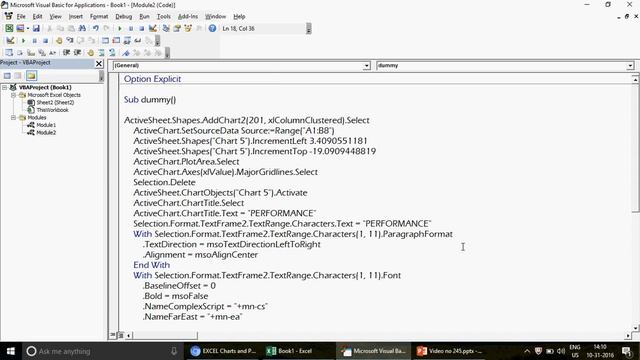The width and height of the screenshot is (640, 360).
Task: Open the Locals Window from Debug toolbar
Action: 105,40
